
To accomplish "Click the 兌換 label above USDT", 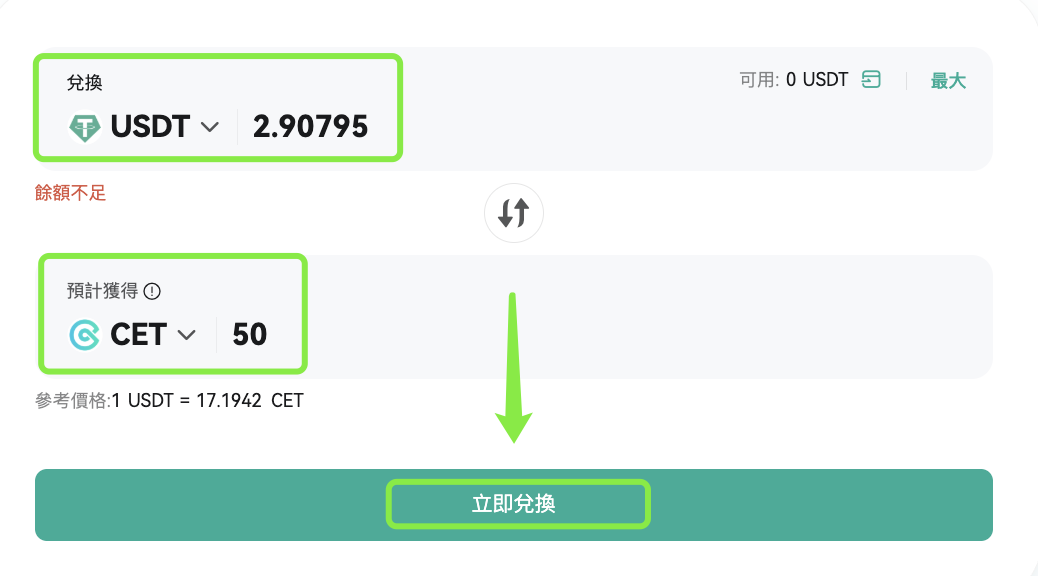I will pos(85,83).
